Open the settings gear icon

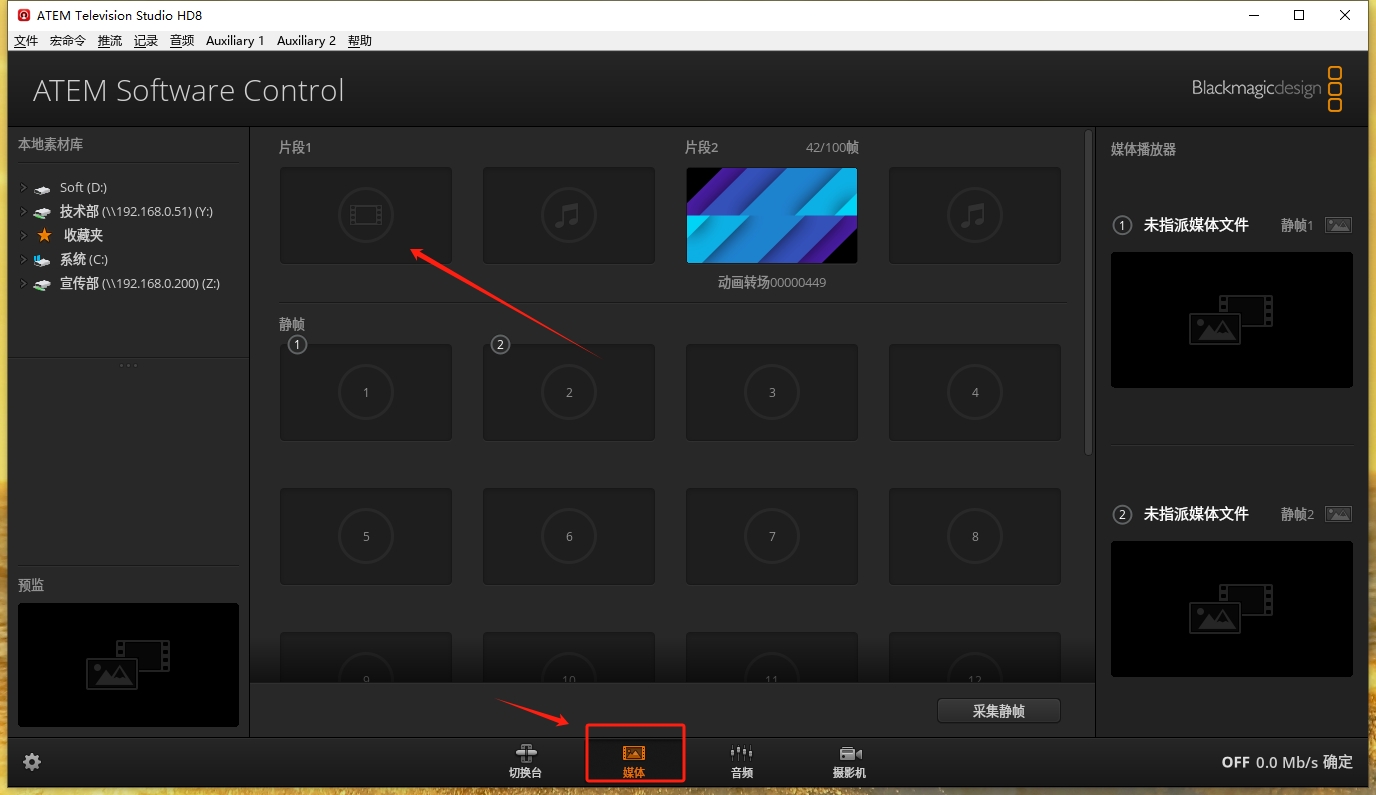tap(32, 762)
